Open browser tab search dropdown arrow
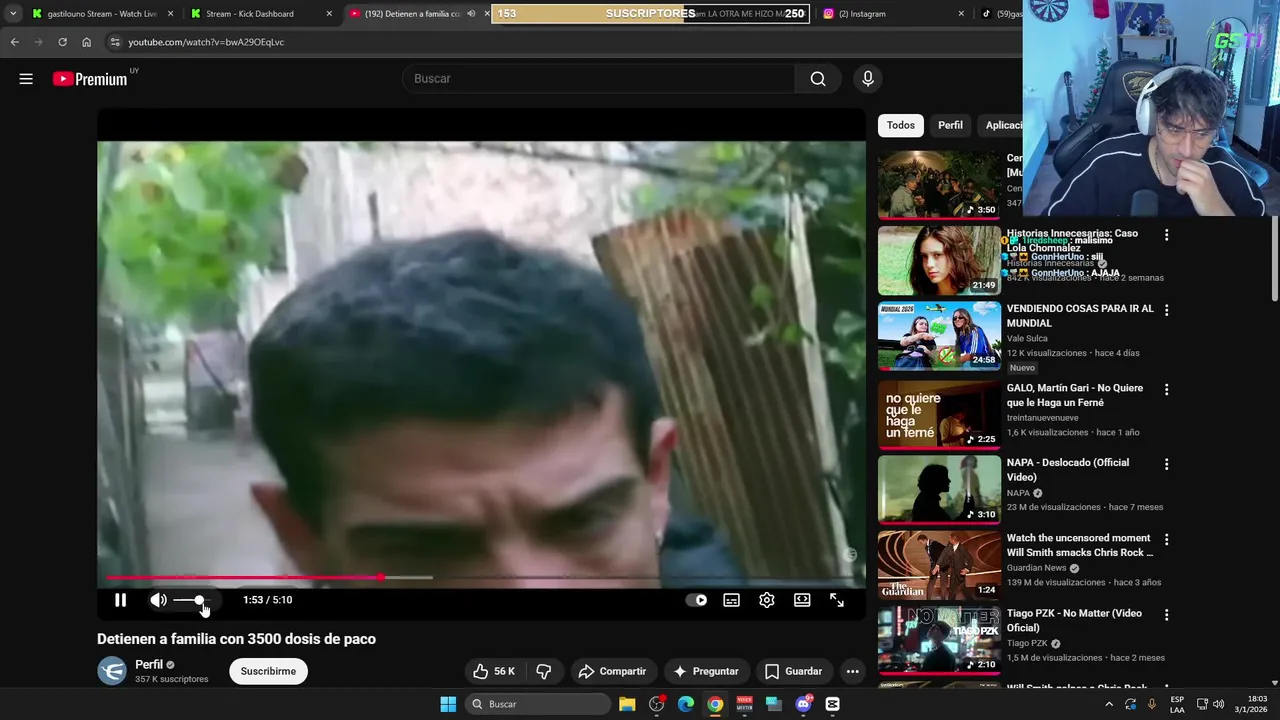Viewport: 1280px width, 720px height. point(13,14)
